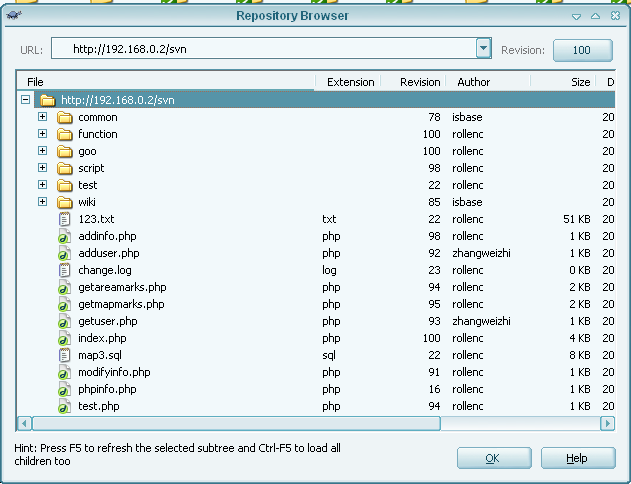Select the phpinfo.php file name
631x484 pixels.
107,389
